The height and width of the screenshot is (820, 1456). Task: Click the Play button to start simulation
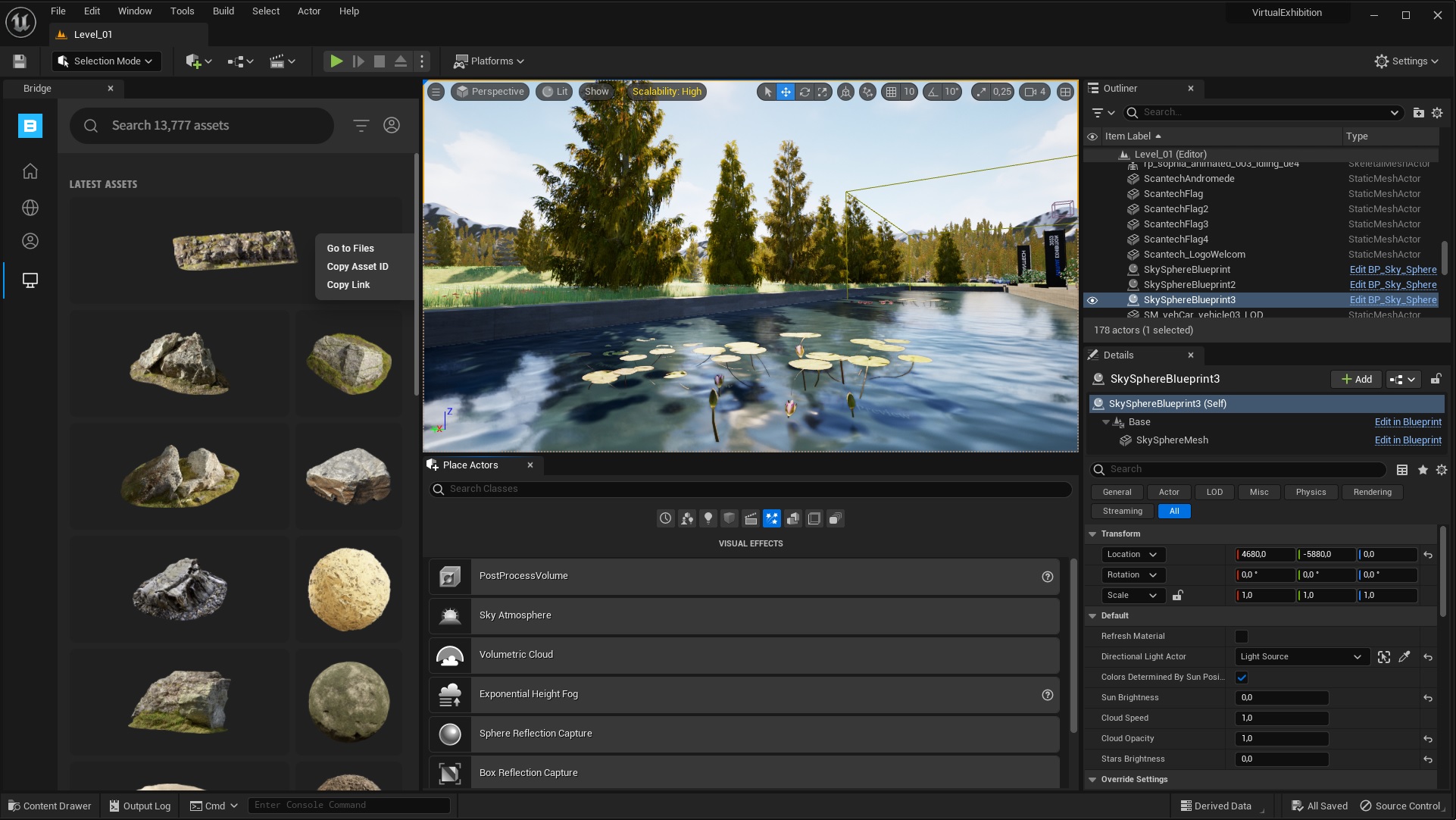(x=336, y=61)
